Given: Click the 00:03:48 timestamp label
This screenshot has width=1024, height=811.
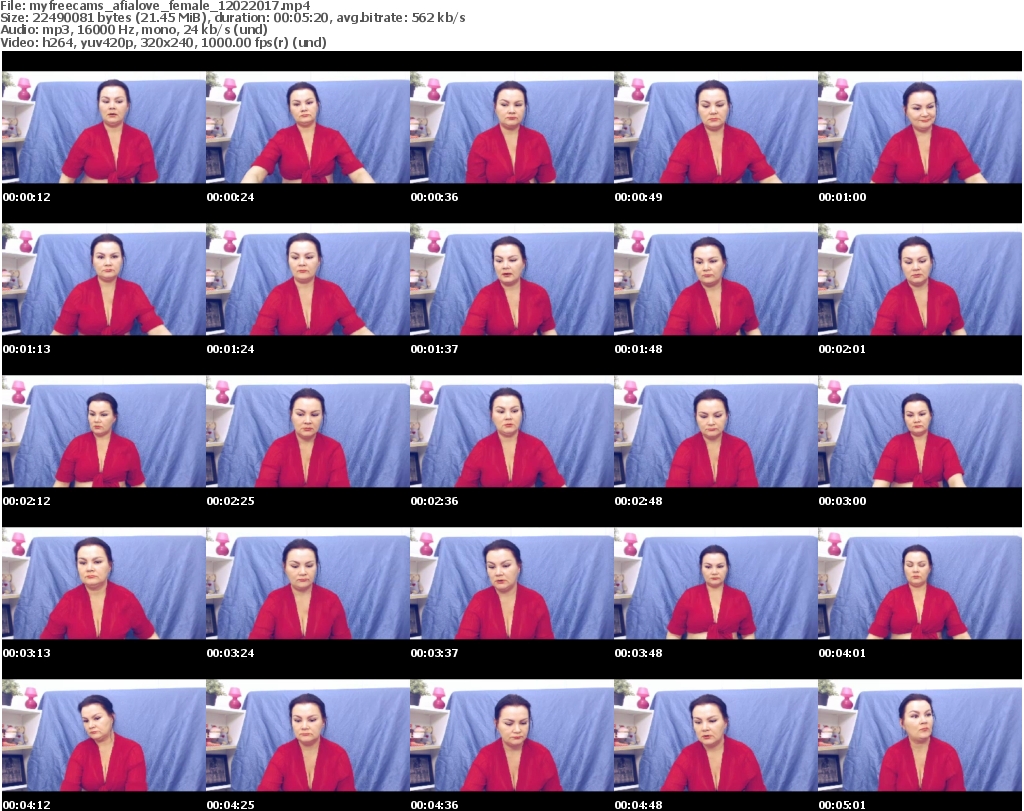Looking at the screenshot, I should [638, 654].
